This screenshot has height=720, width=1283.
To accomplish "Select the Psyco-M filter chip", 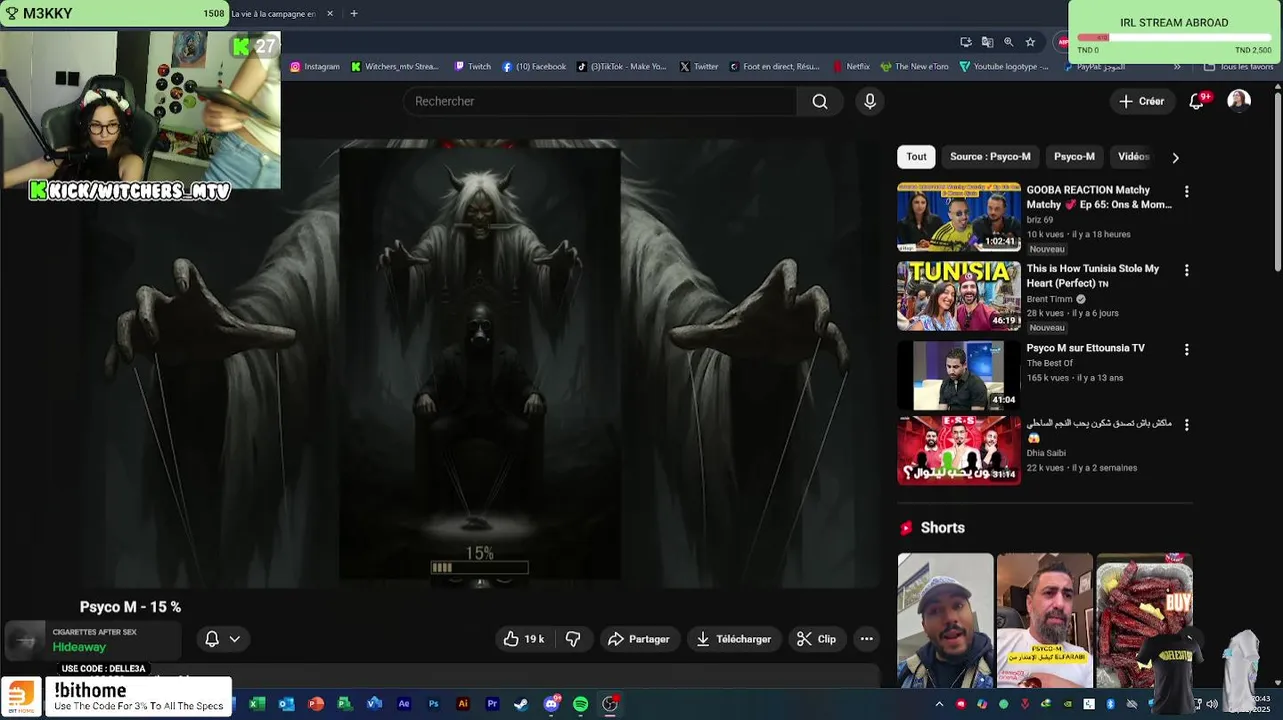I will (x=1075, y=156).
